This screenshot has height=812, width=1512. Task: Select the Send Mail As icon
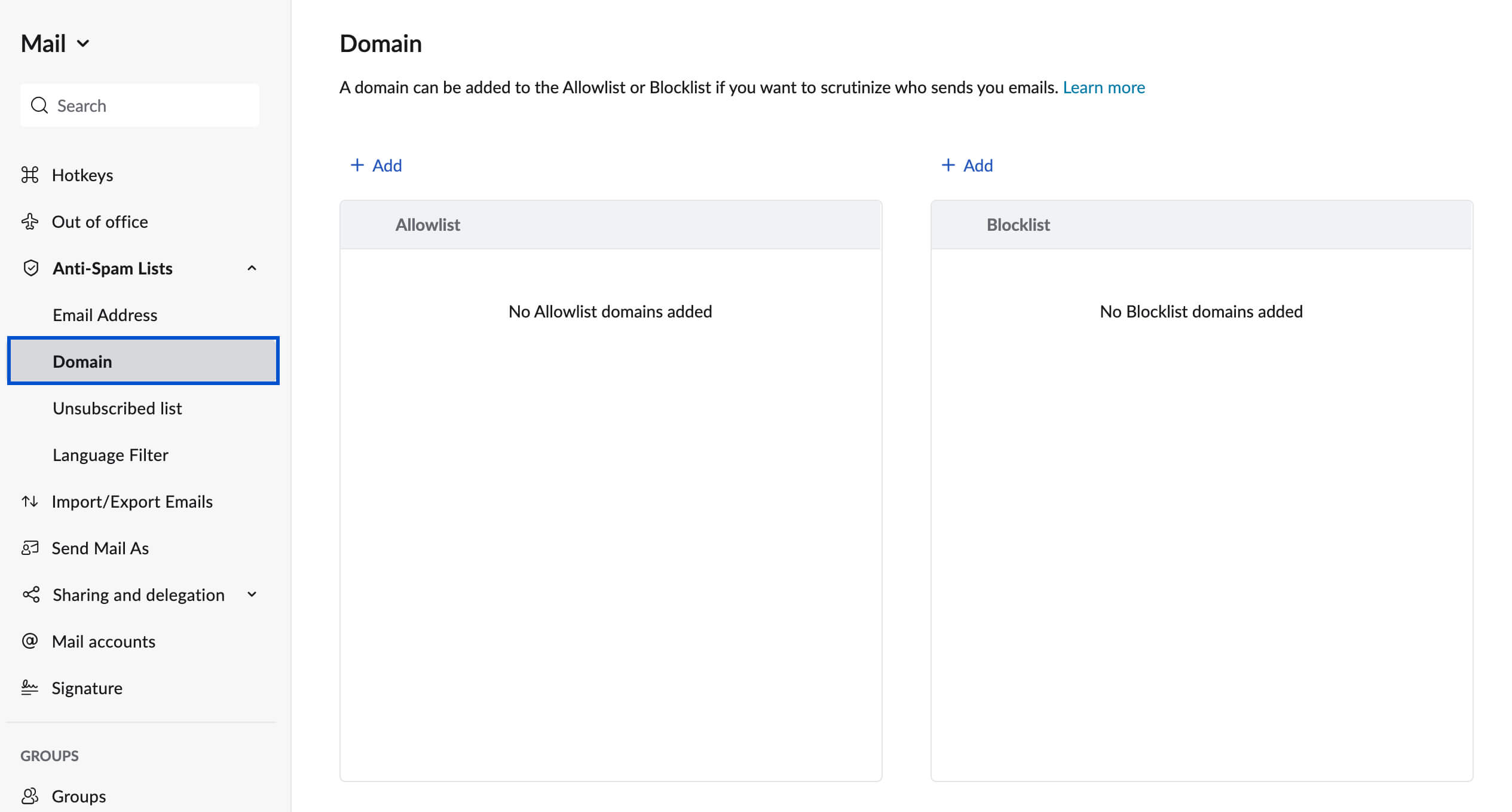pos(31,548)
